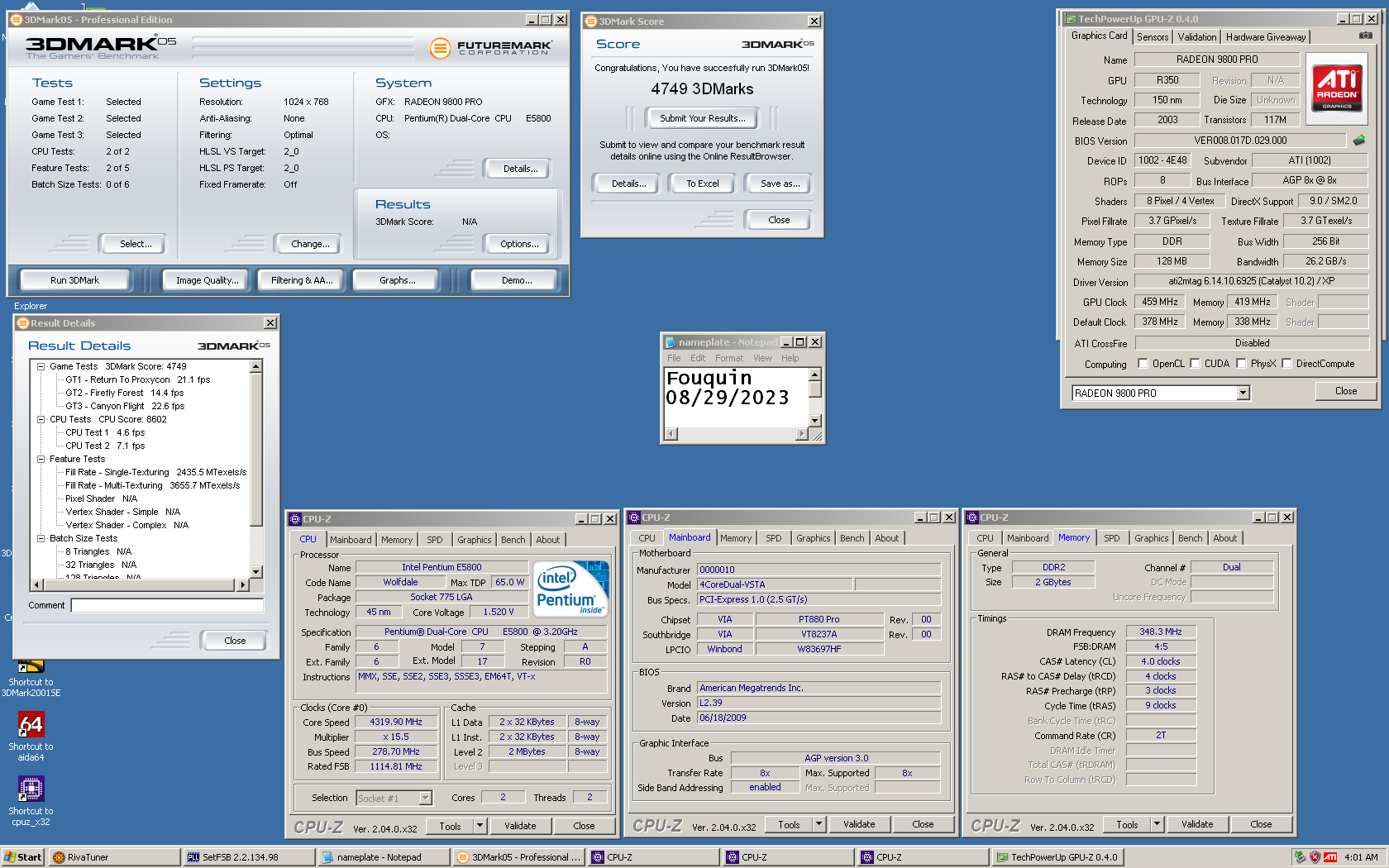Click the title icon of CPU-Z Memory window
Screen dimensions: 1389x868
(972, 517)
